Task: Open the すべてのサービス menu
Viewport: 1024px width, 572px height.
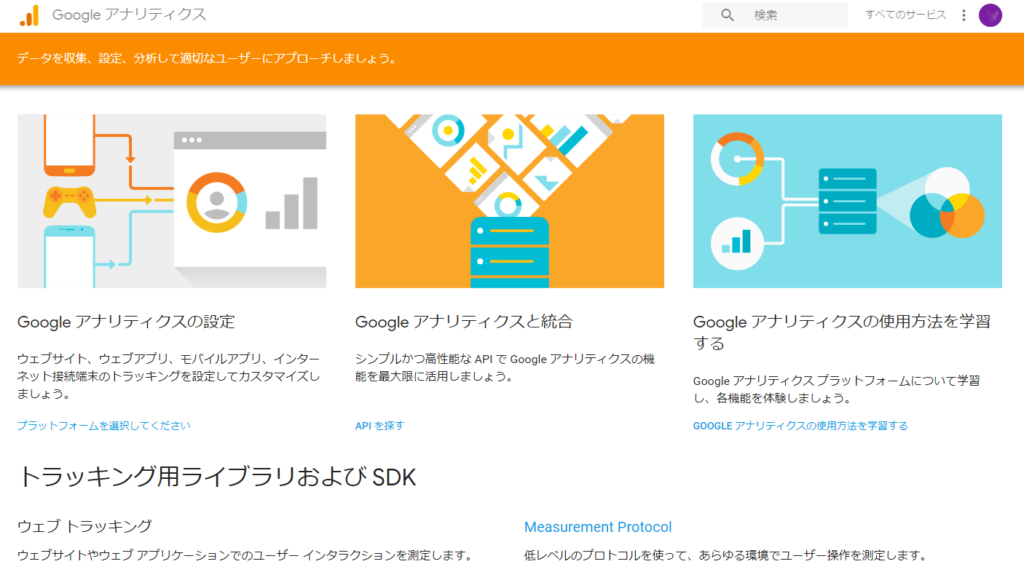Action: point(905,14)
